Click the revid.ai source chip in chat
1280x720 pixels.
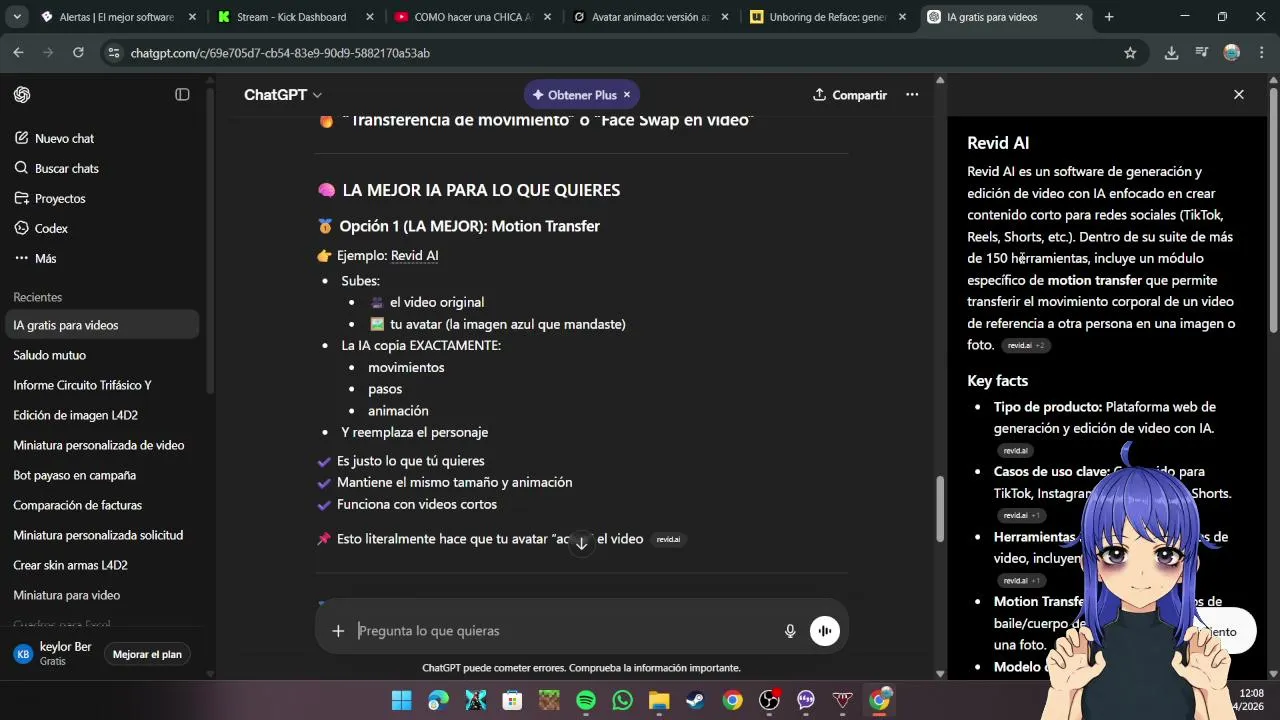(x=668, y=540)
